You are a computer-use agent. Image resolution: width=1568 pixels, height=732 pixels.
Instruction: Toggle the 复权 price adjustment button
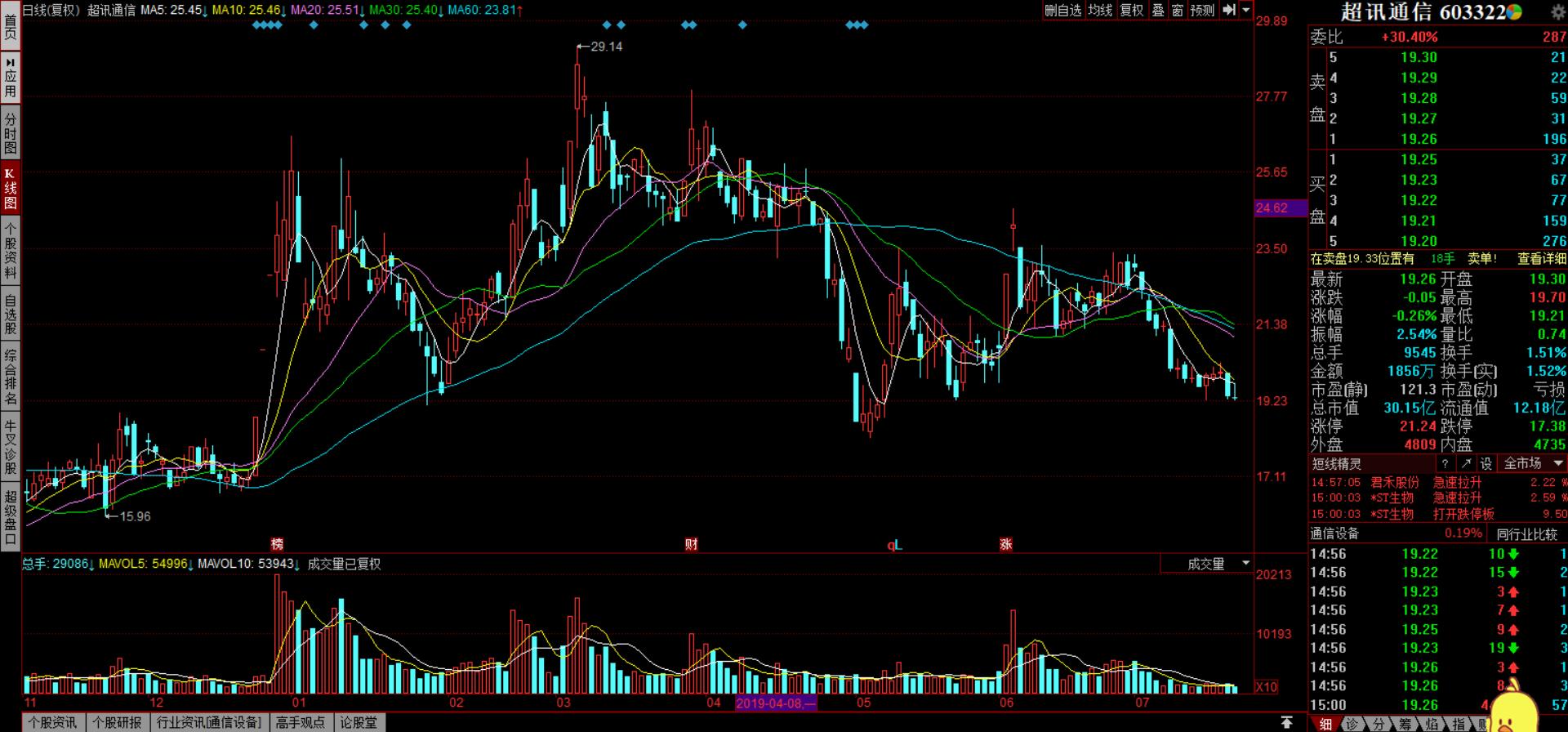click(1131, 10)
